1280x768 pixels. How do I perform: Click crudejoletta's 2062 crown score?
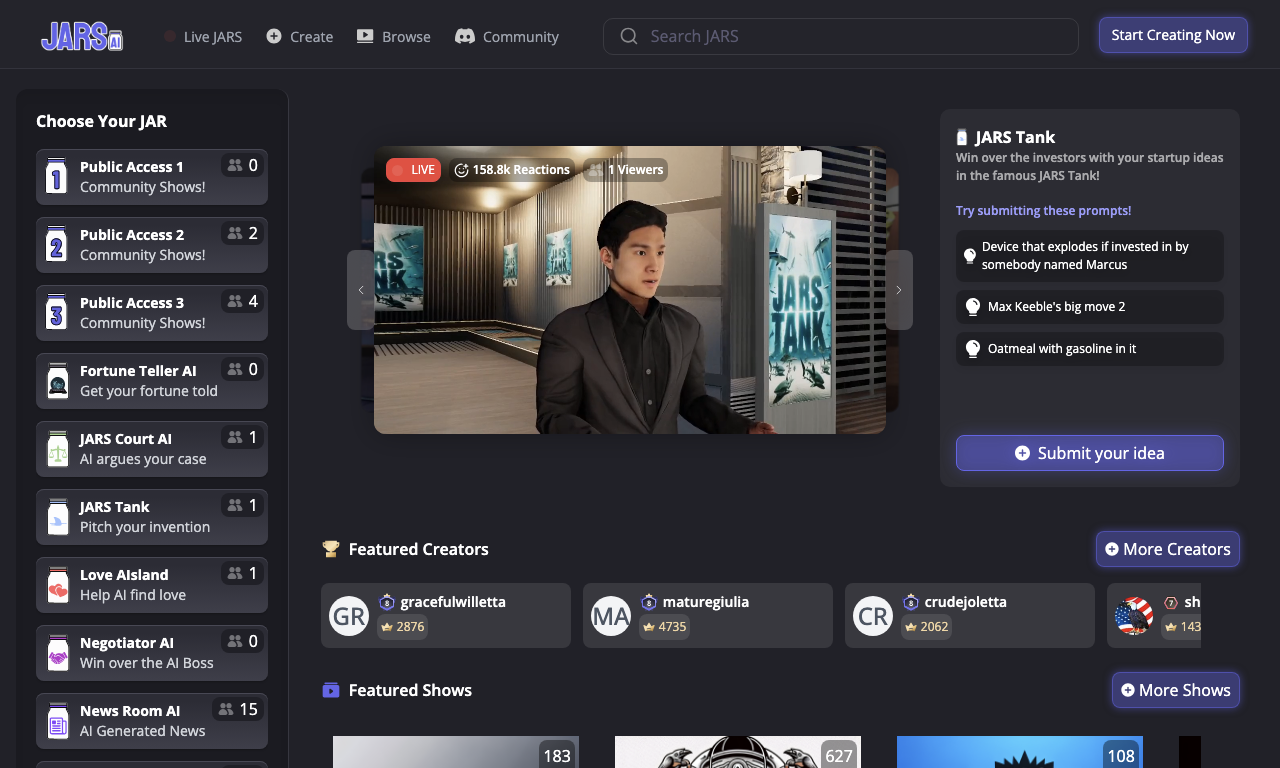[x=927, y=627]
